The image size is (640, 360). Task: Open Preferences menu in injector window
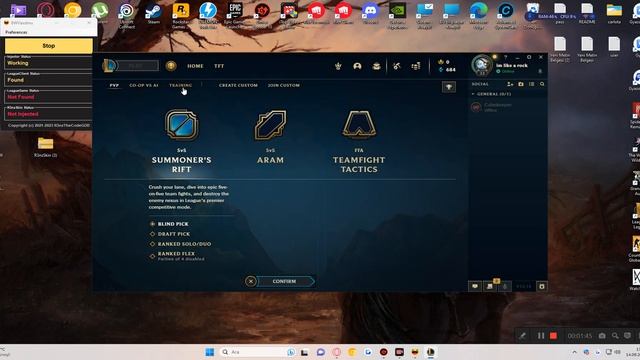coord(16,32)
